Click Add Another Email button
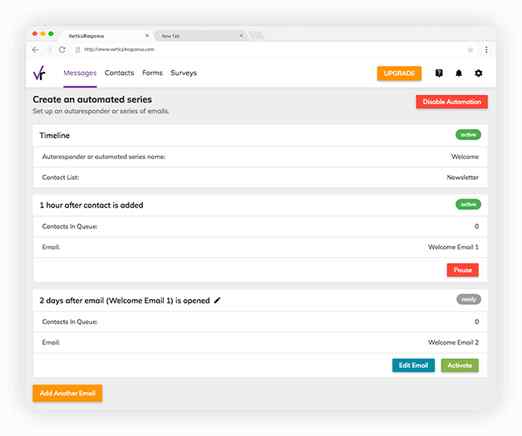This screenshot has width=522, height=436. 67,393
